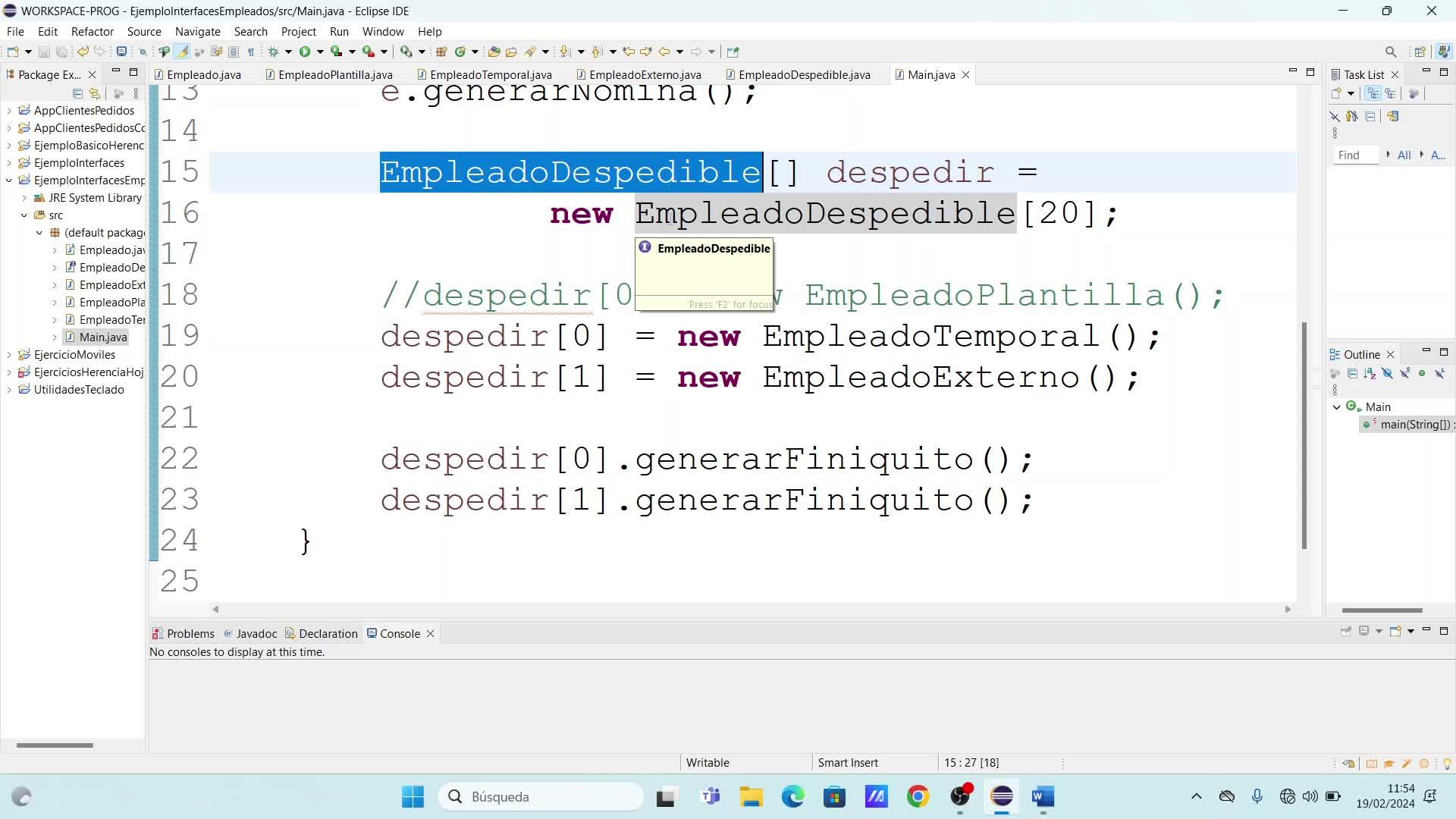
Task: Click the editor vertical scrollbar thumb
Action: click(1304, 434)
